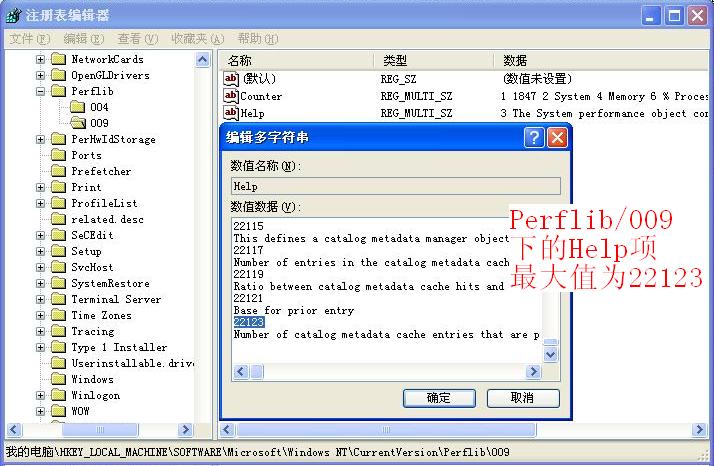Click data box horizontal scroll right arrow
This screenshot has height=466, width=714.
click(x=533, y=372)
